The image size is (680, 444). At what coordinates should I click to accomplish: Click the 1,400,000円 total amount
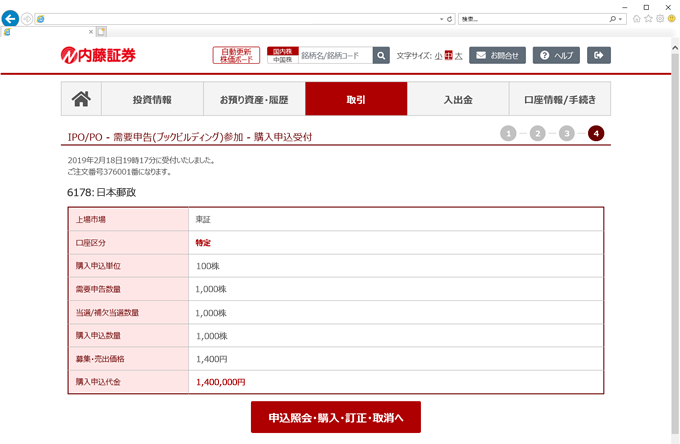click(221, 382)
